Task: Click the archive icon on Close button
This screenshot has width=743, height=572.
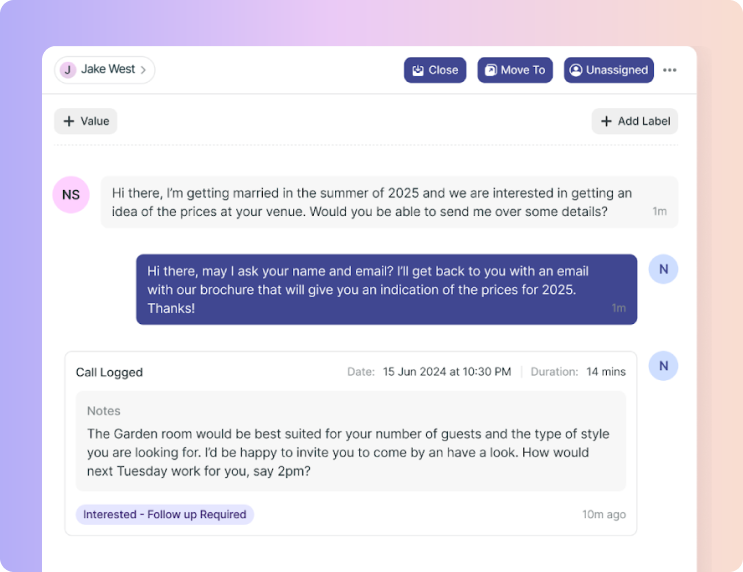Action: point(417,70)
